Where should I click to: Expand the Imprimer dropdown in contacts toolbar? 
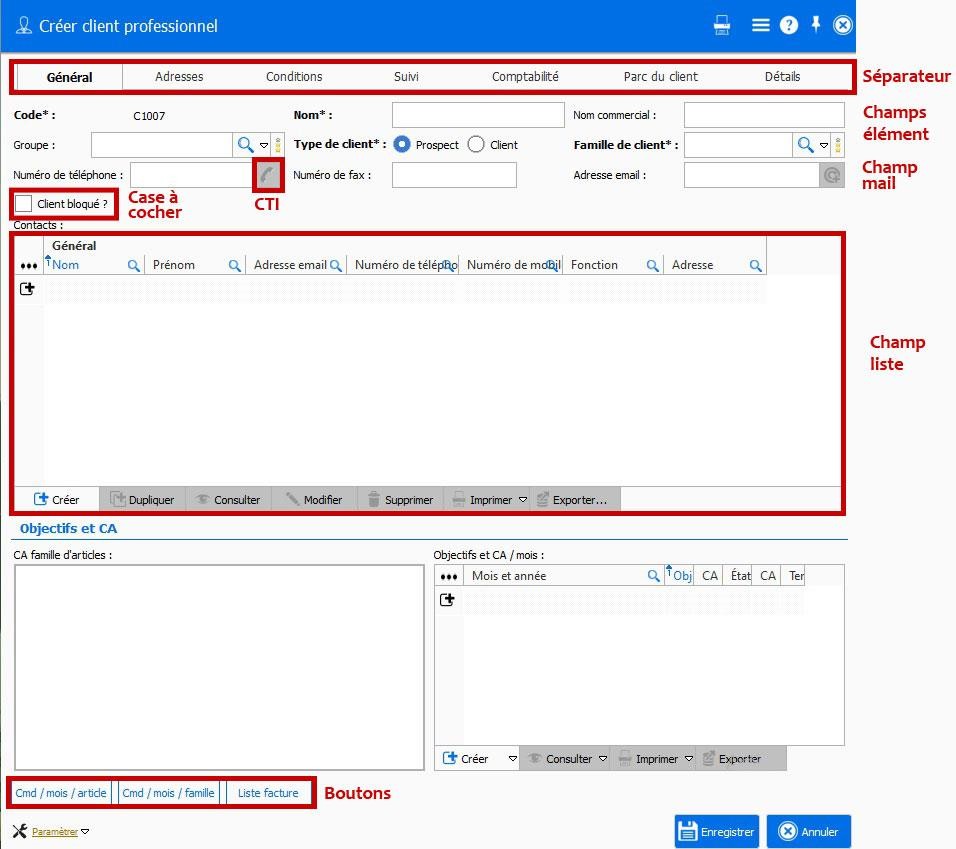point(523,500)
